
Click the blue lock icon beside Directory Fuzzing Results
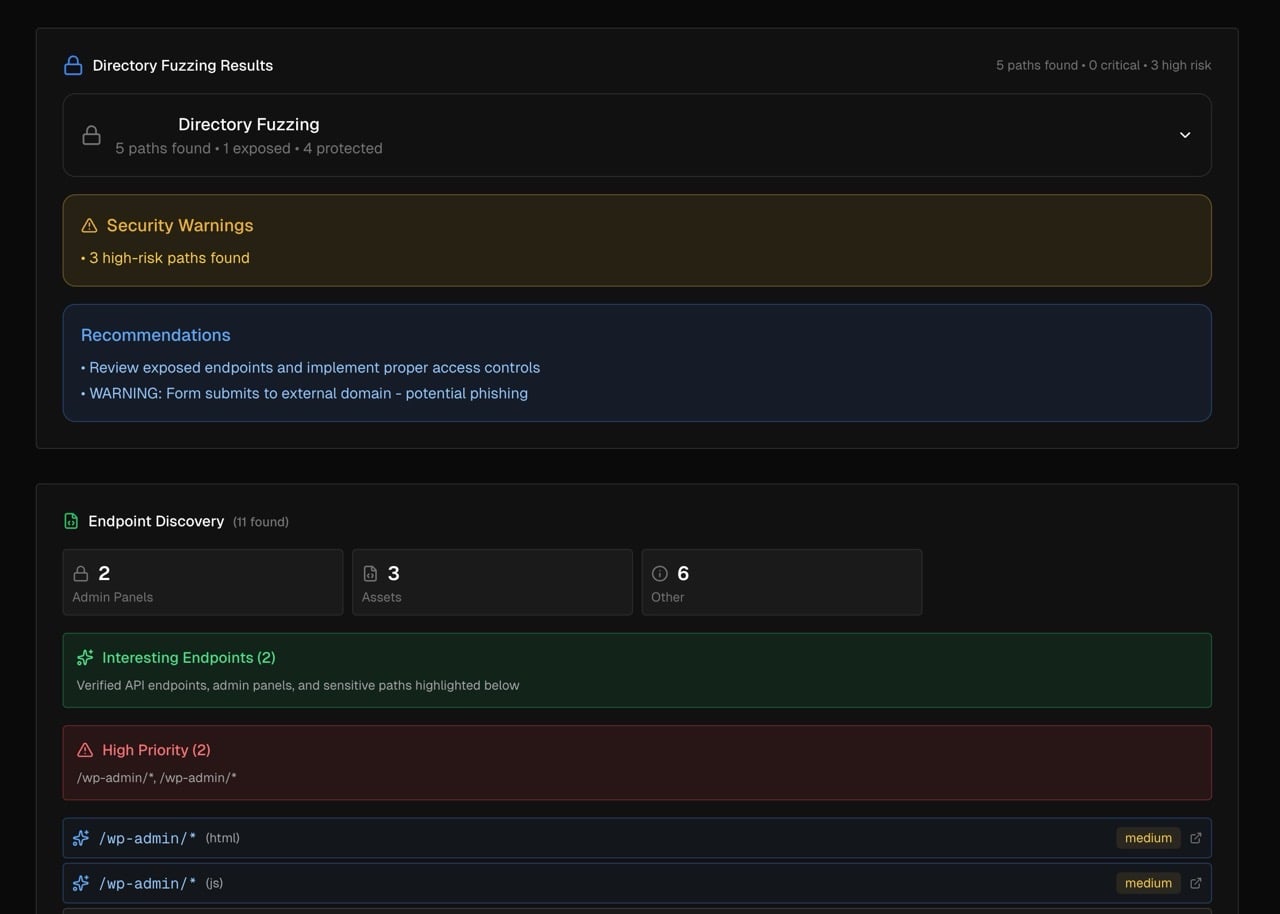click(73, 66)
